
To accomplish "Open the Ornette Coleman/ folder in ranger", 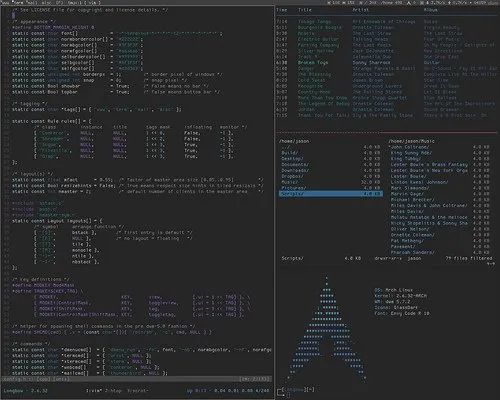I will coord(412,235).
